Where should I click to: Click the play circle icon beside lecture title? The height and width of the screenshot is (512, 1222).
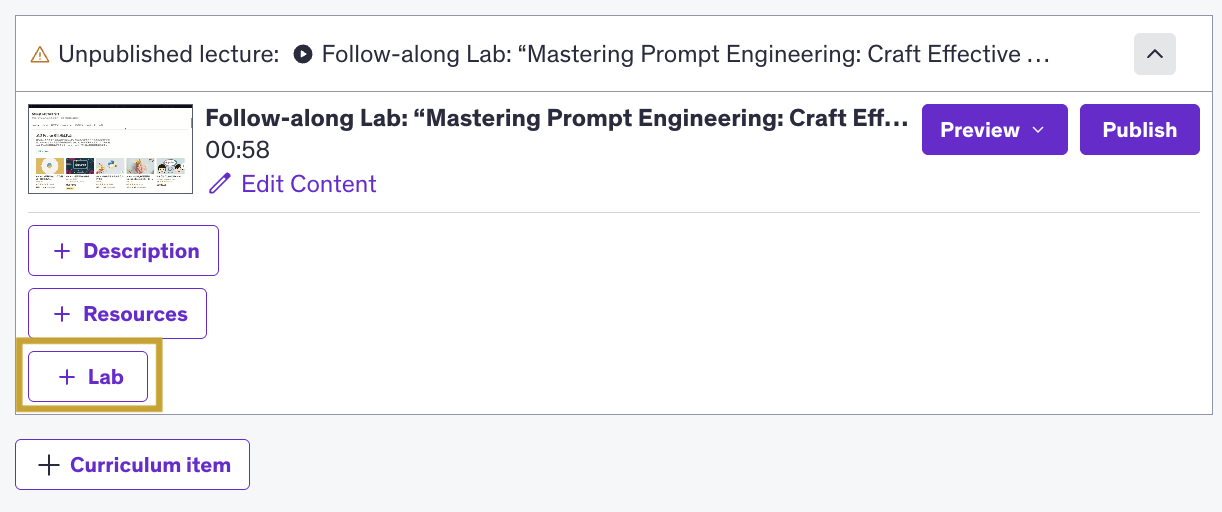pos(303,54)
